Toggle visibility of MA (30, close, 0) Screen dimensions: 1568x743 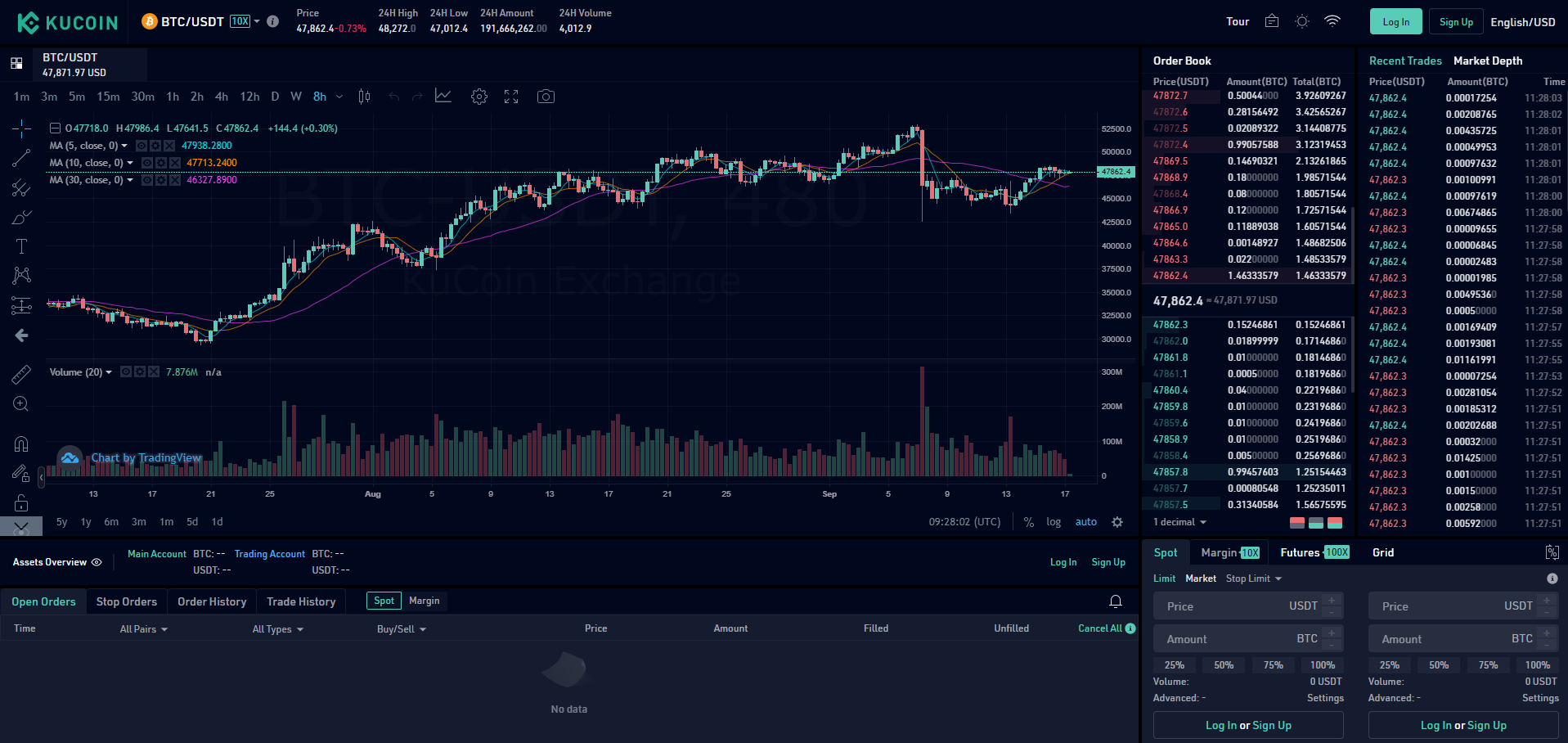point(147,180)
